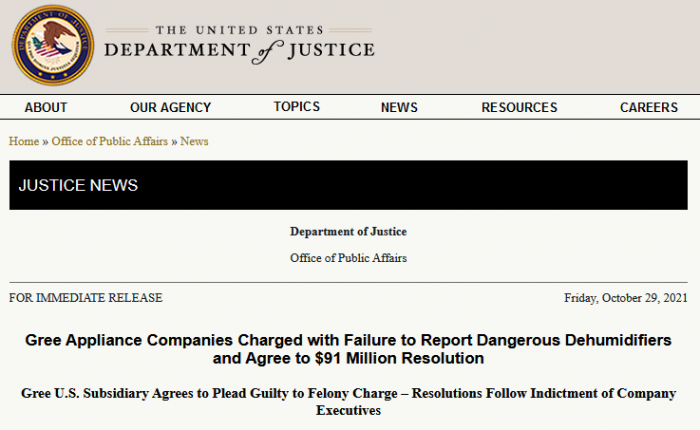Click centered 'Office of Public Affairs' text
Image resolution: width=700 pixels, height=430 pixels.
[x=348, y=258]
